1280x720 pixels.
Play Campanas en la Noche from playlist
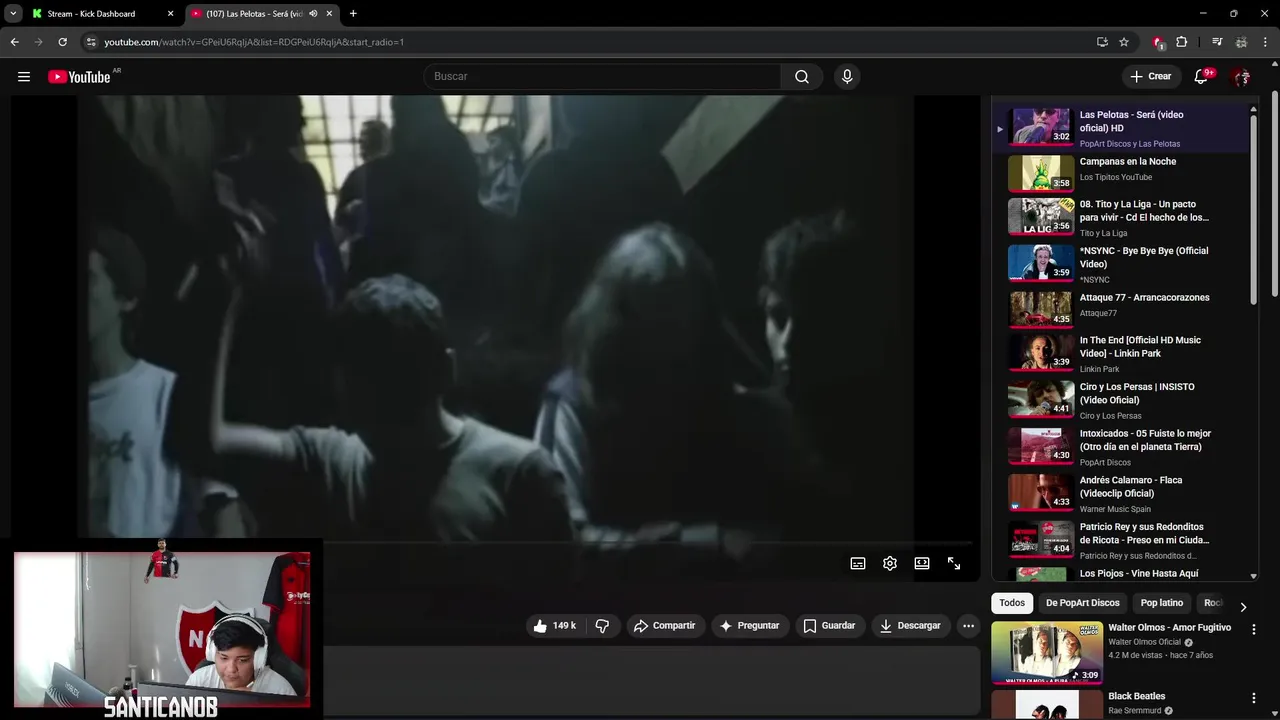tap(1121, 173)
